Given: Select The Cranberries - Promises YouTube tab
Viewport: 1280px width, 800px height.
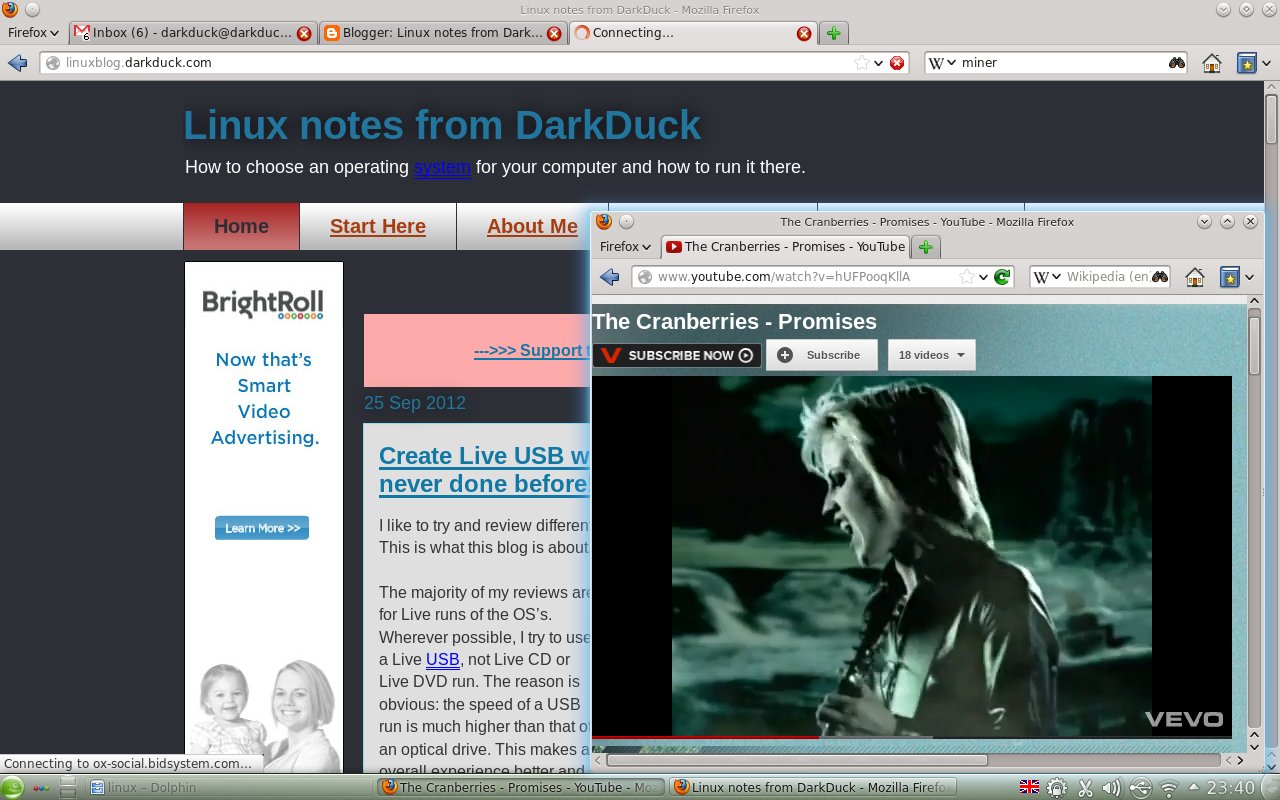Looking at the screenshot, I should tap(785, 247).
